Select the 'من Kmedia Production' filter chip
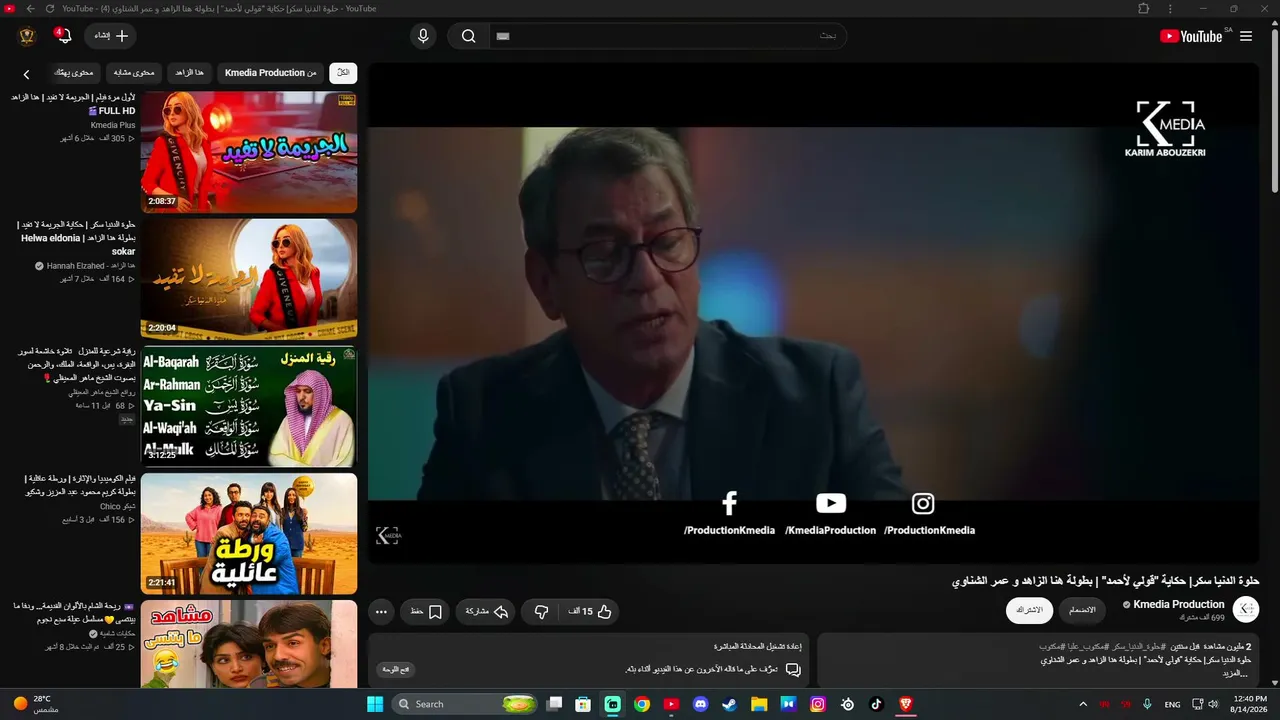 (271, 73)
